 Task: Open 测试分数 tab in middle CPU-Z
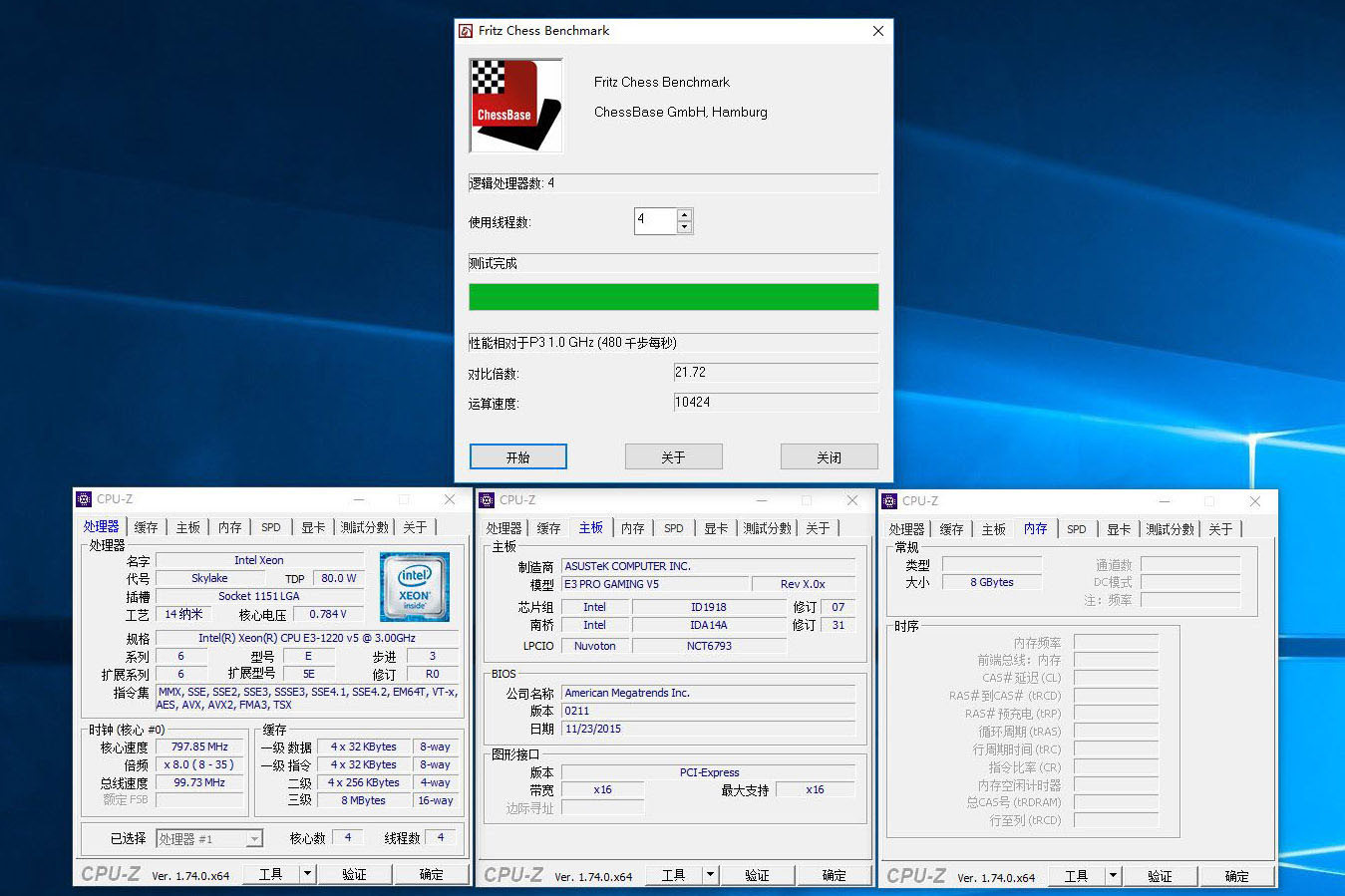click(x=768, y=528)
